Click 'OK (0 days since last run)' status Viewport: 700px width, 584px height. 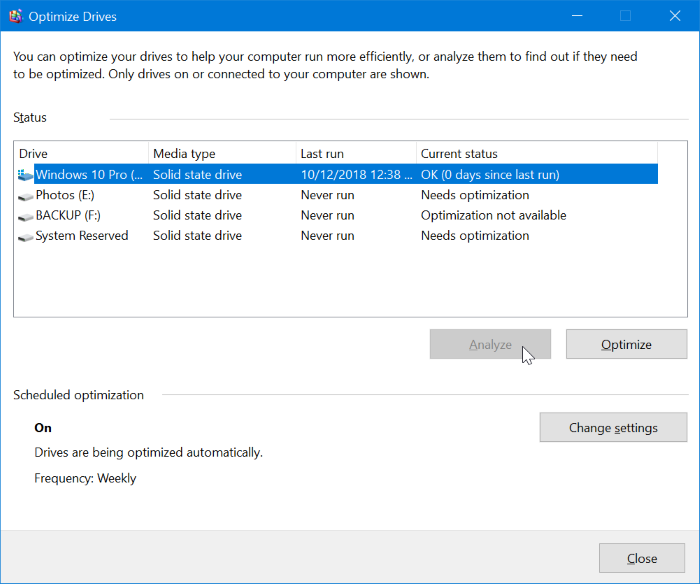(490, 175)
